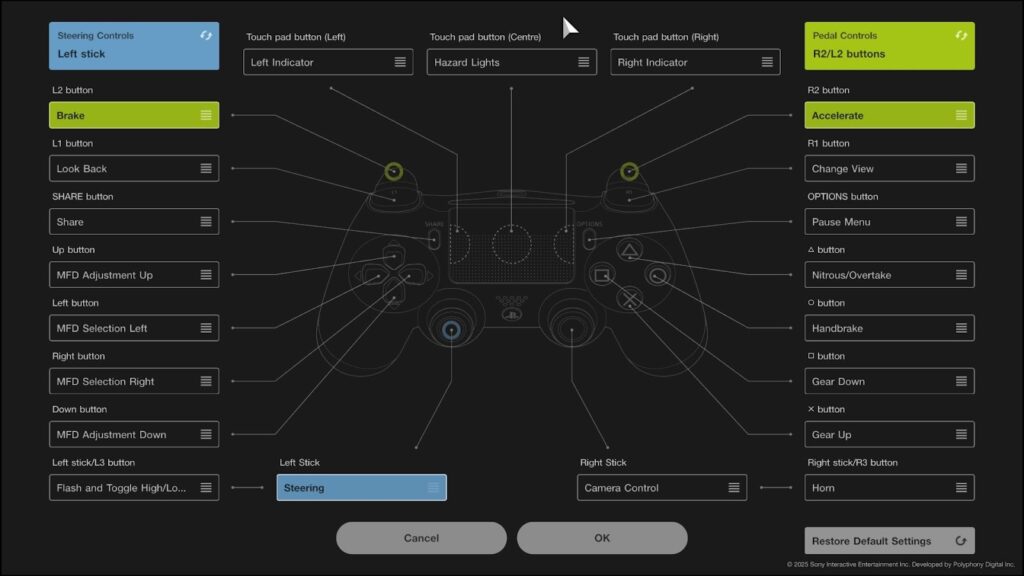Switch Steering Controls from Left stick
Image resolution: width=1024 pixels, height=576 pixels.
click(134, 46)
